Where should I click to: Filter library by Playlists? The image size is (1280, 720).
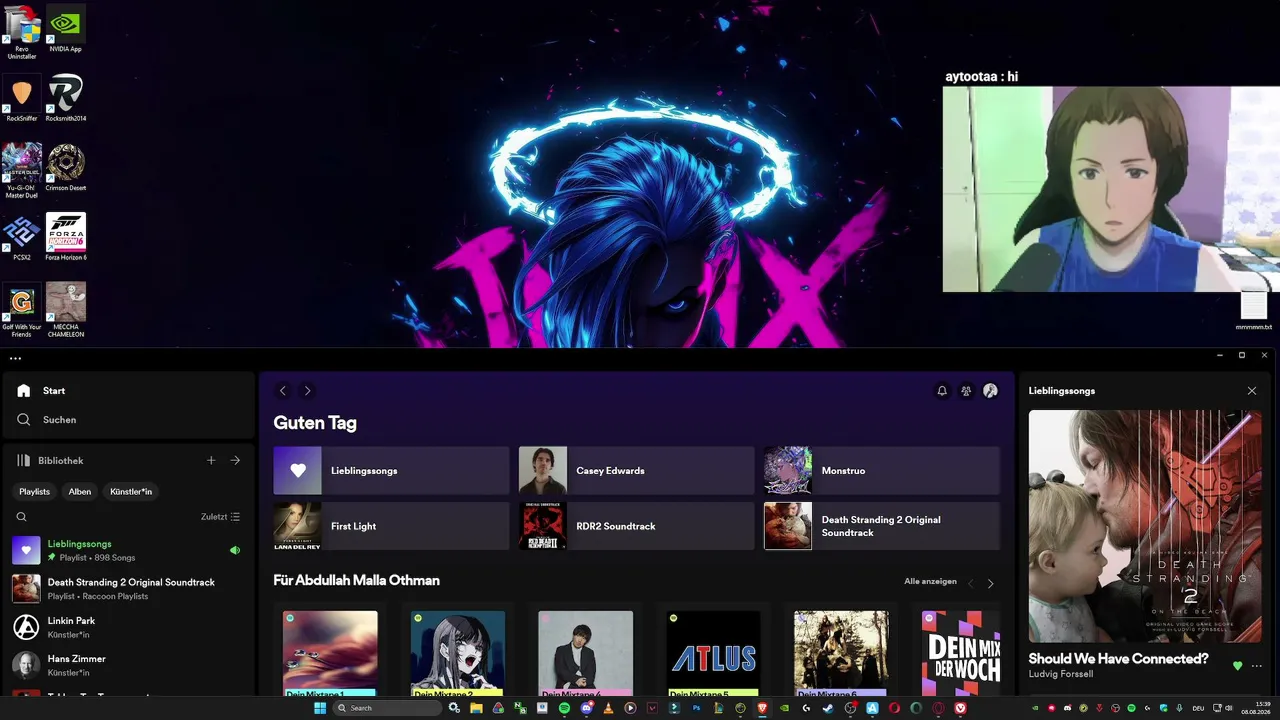(34, 492)
